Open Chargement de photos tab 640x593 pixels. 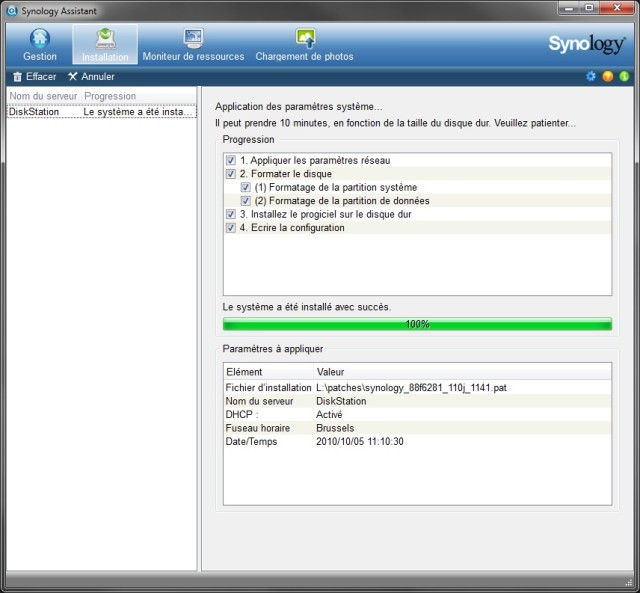point(304,45)
